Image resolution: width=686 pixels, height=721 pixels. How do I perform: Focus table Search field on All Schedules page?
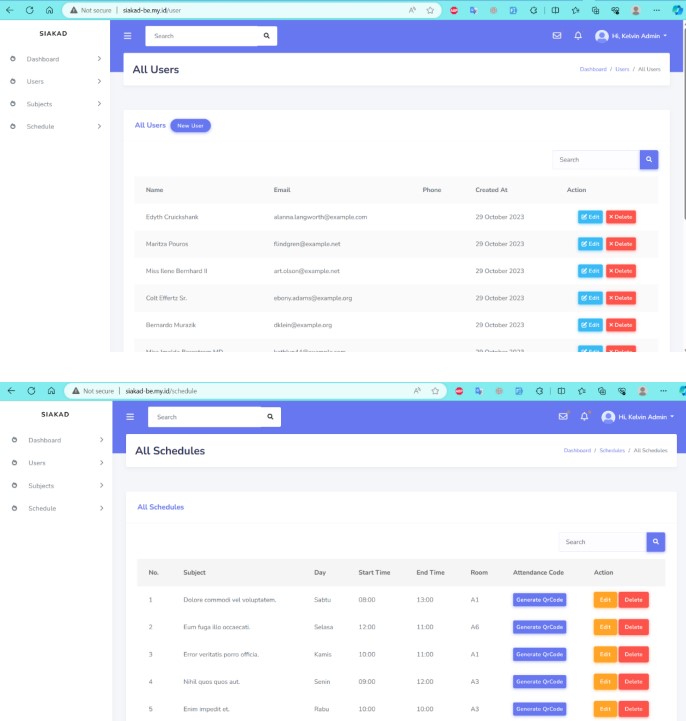tap(603, 542)
